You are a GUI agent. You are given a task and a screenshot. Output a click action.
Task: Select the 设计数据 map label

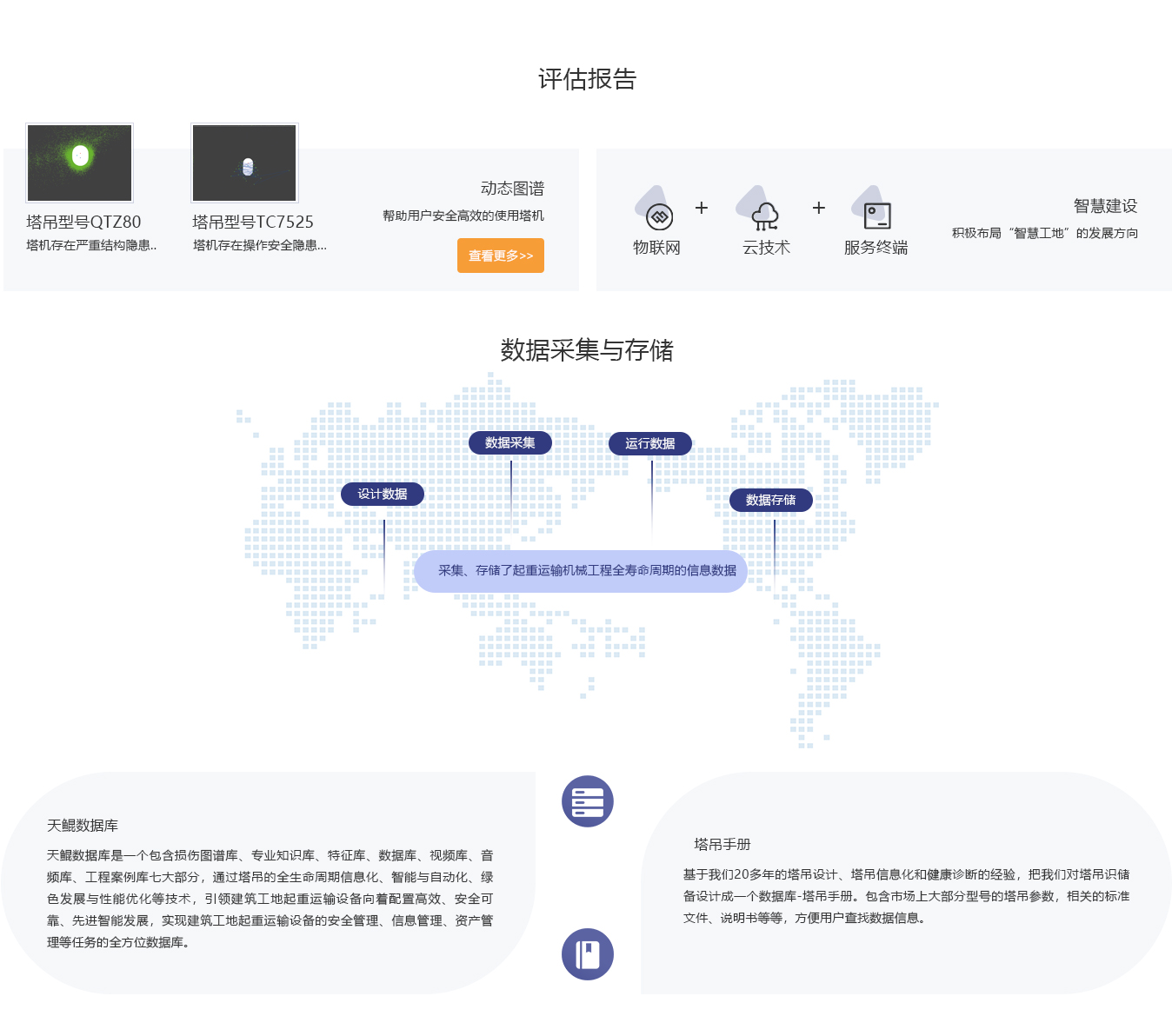coord(383,494)
